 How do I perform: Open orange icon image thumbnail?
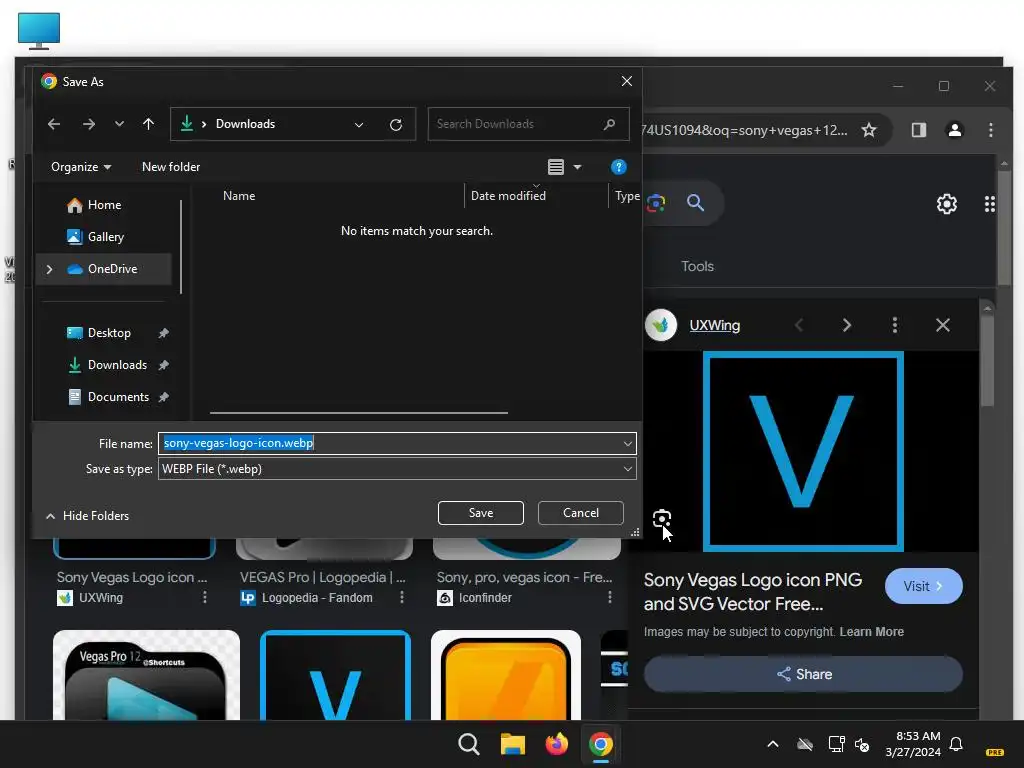[x=506, y=675]
